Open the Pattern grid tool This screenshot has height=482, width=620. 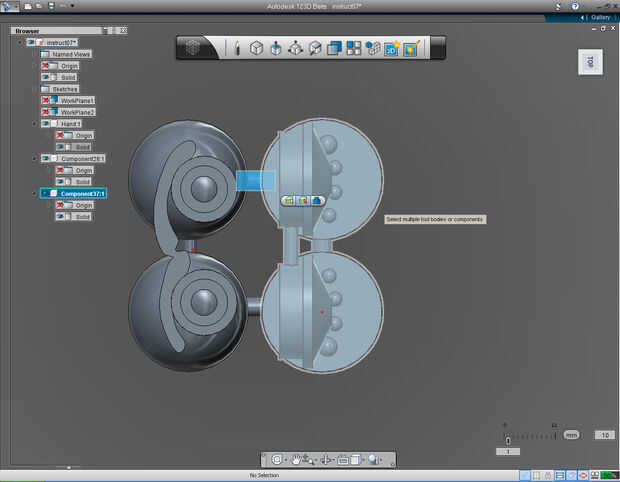[x=353, y=48]
